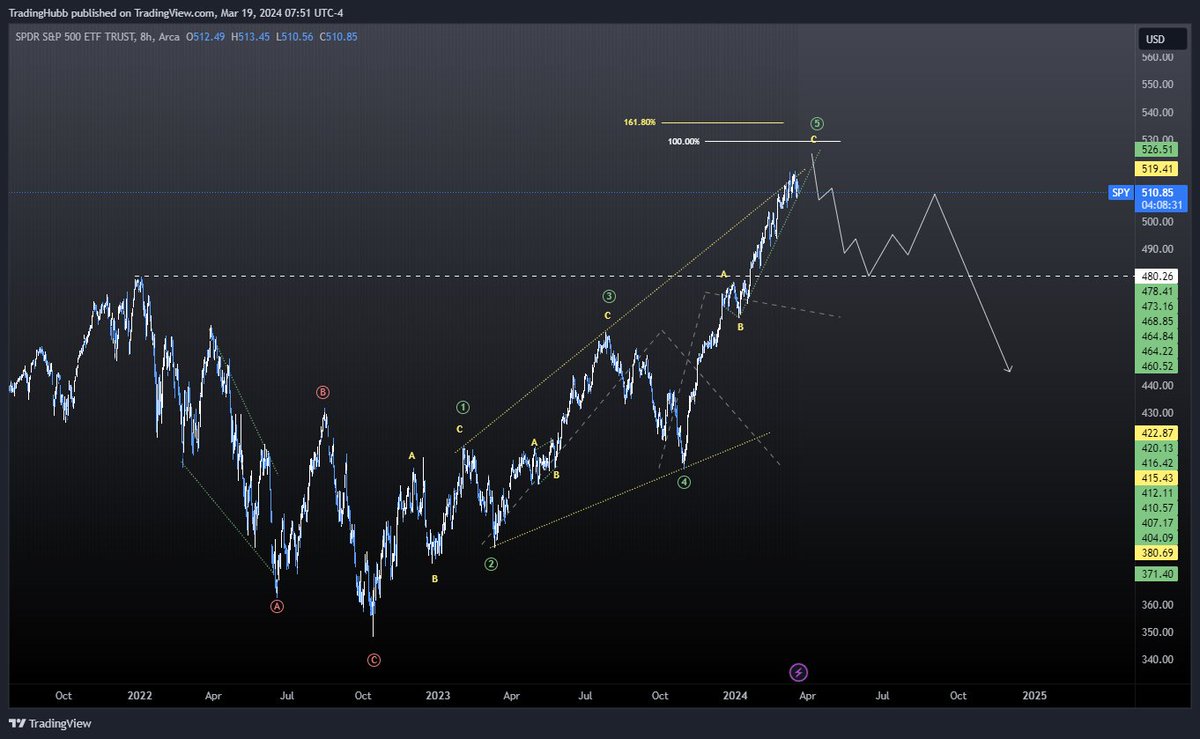Click the 2024 label on the date axis

coord(735,694)
